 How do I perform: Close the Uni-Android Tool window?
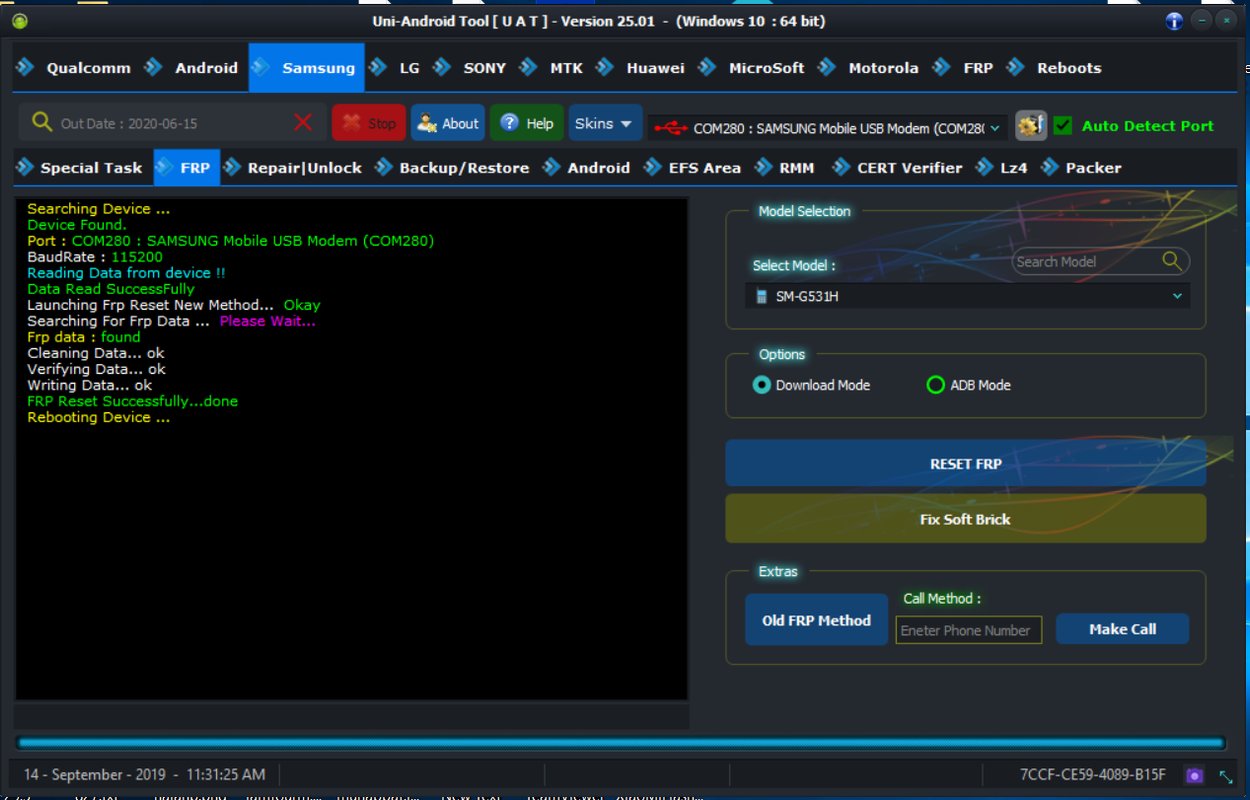click(1227, 21)
